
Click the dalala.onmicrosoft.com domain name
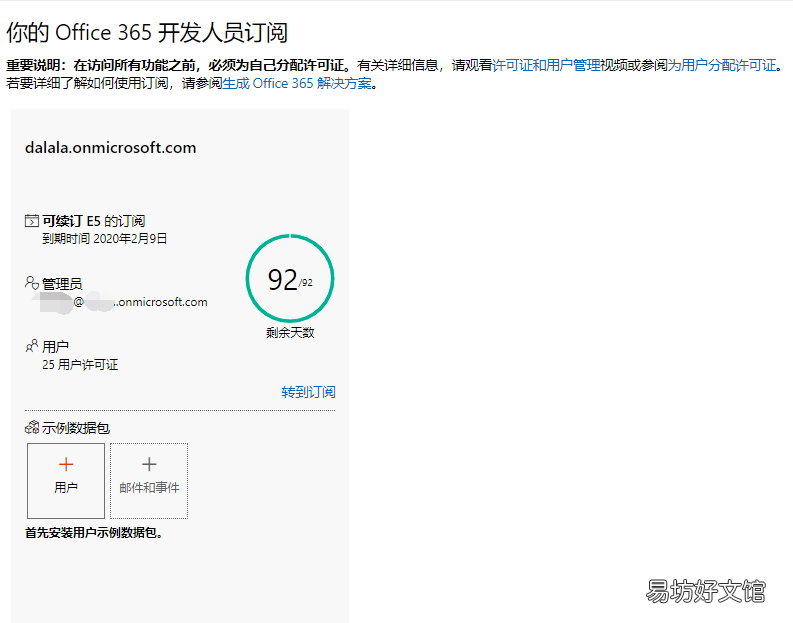(110, 148)
